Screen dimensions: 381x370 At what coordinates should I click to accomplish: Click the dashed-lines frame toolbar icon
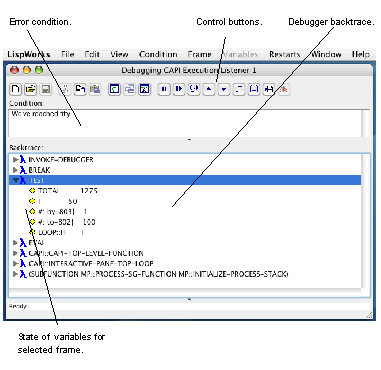click(239, 89)
